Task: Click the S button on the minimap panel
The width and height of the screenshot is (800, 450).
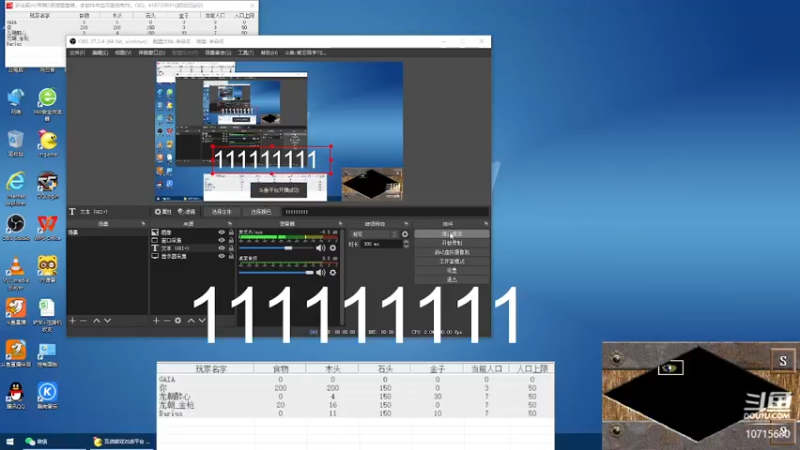Action: pos(783,361)
